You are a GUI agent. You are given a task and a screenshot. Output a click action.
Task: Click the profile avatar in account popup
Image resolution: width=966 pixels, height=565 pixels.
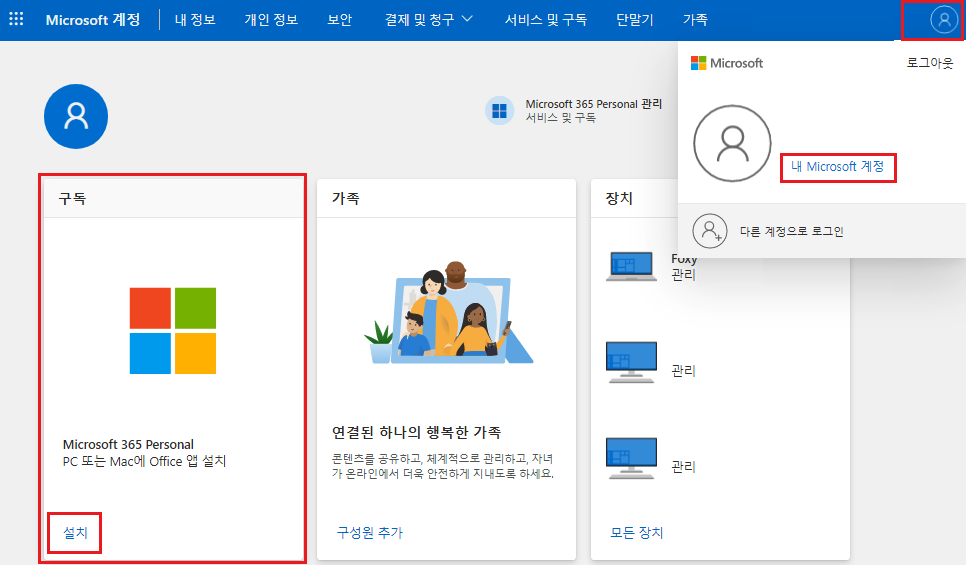(x=732, y=144)
